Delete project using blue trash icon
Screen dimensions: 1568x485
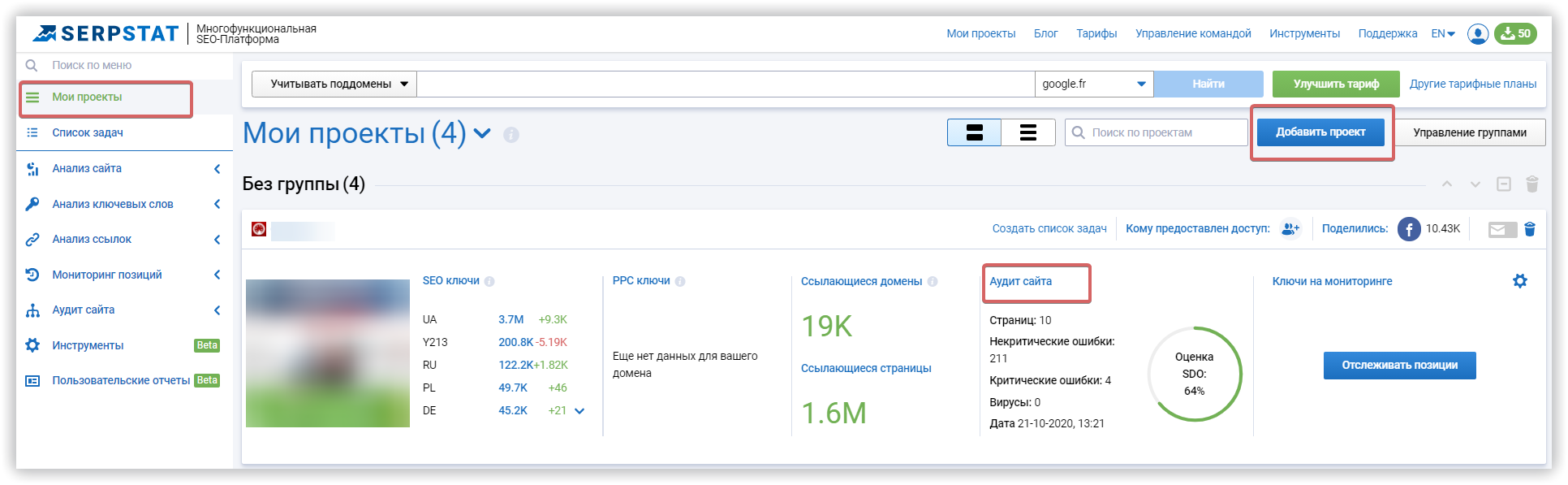click(1530, 229)
